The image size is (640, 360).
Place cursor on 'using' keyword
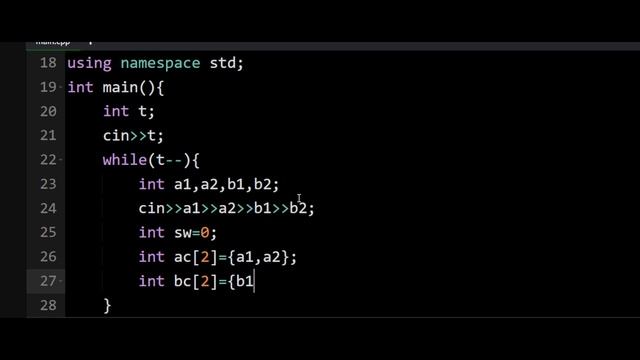point(89,63)
